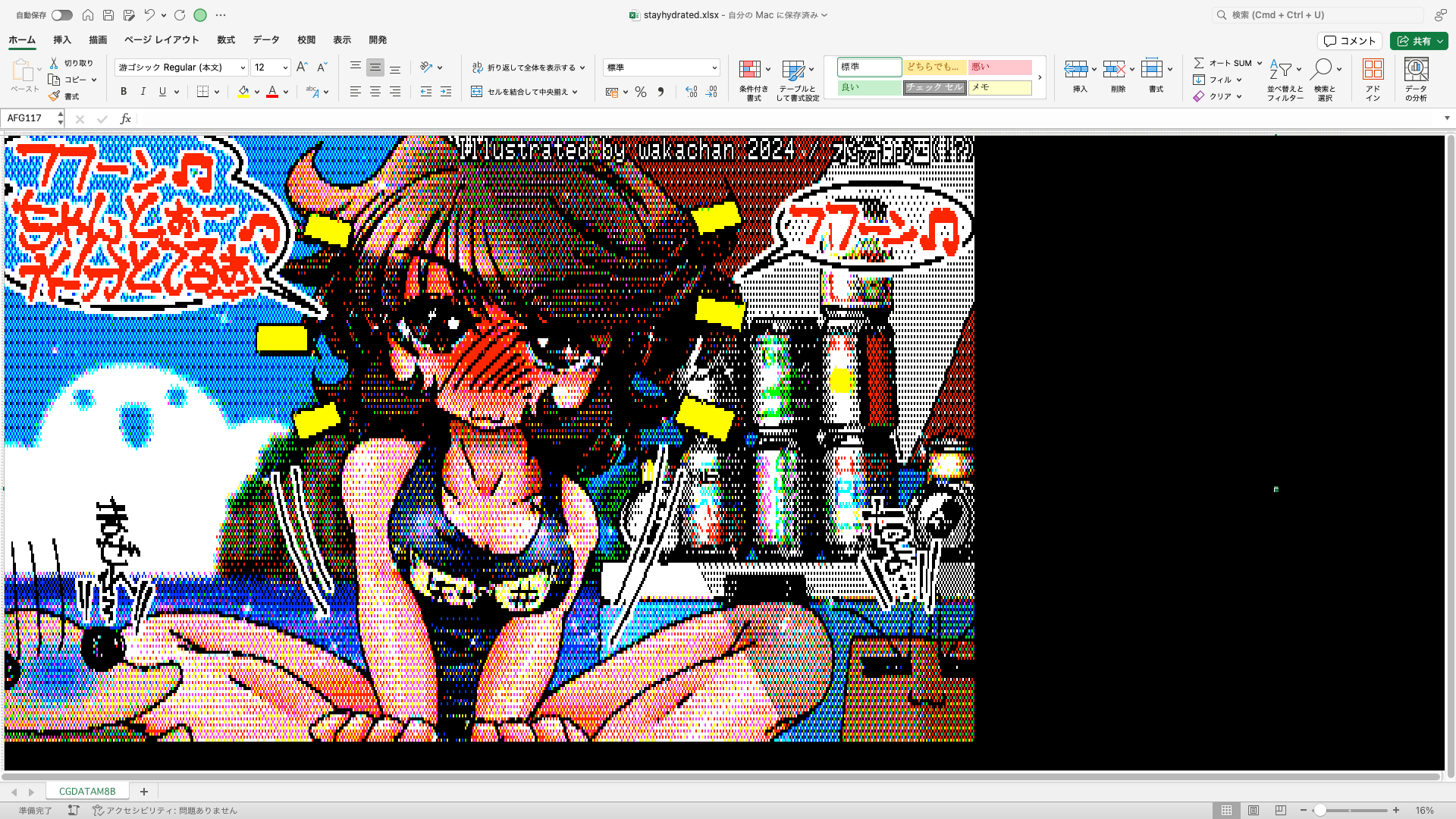The image size is (1456, 819).
Task: Undo the last action
Action: tap(149, 15)
